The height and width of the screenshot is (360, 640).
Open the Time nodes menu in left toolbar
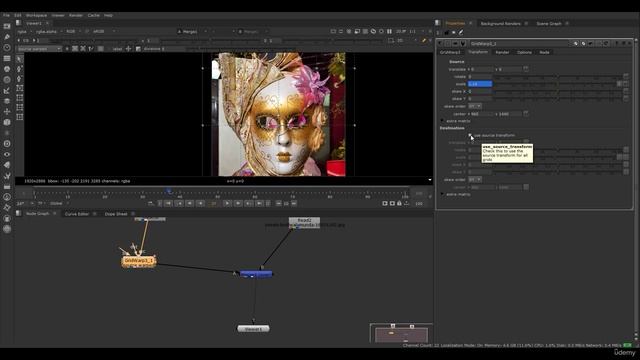[x=7, y=48]
